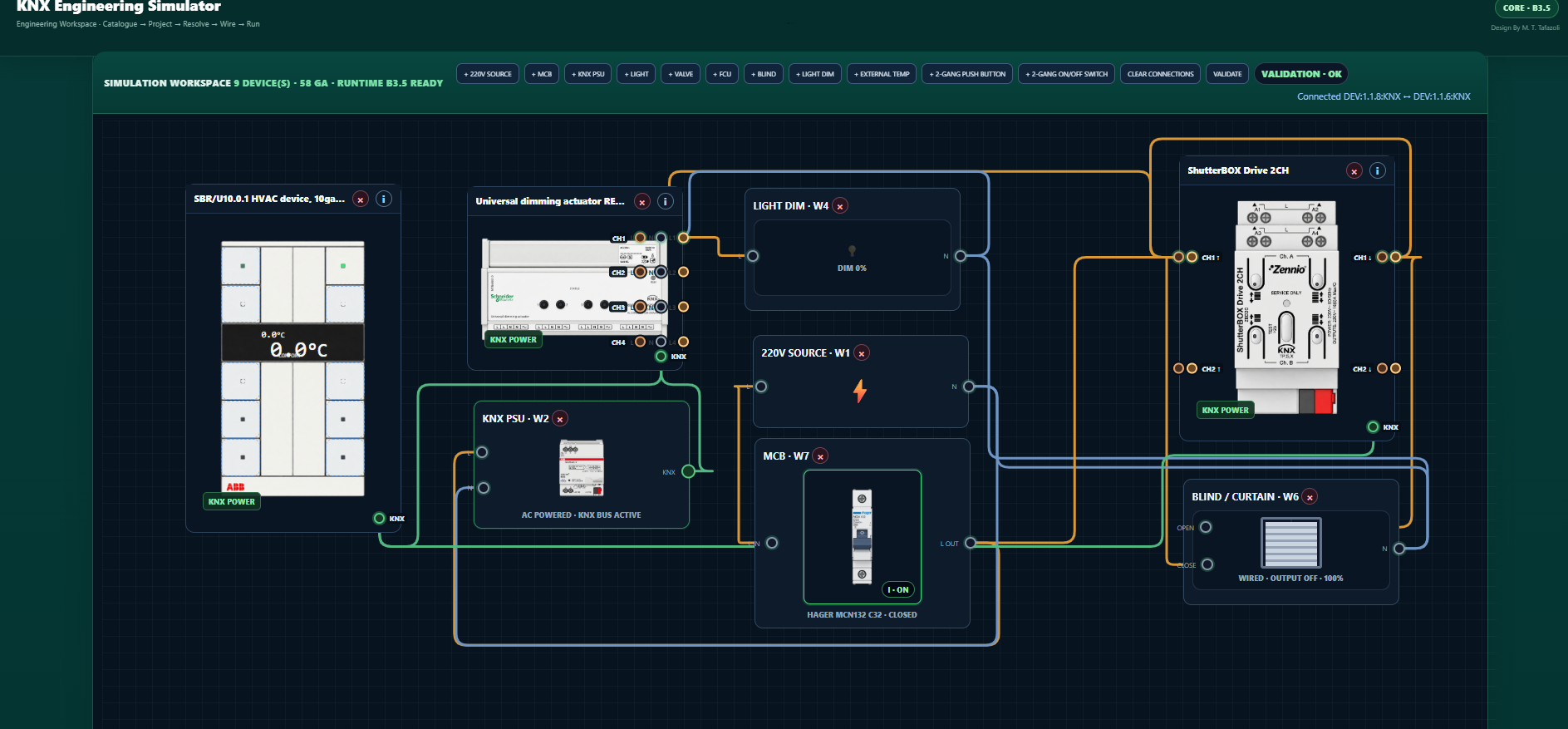Add a VALVE device
The image size is (1568, 729).
point(681,74)
